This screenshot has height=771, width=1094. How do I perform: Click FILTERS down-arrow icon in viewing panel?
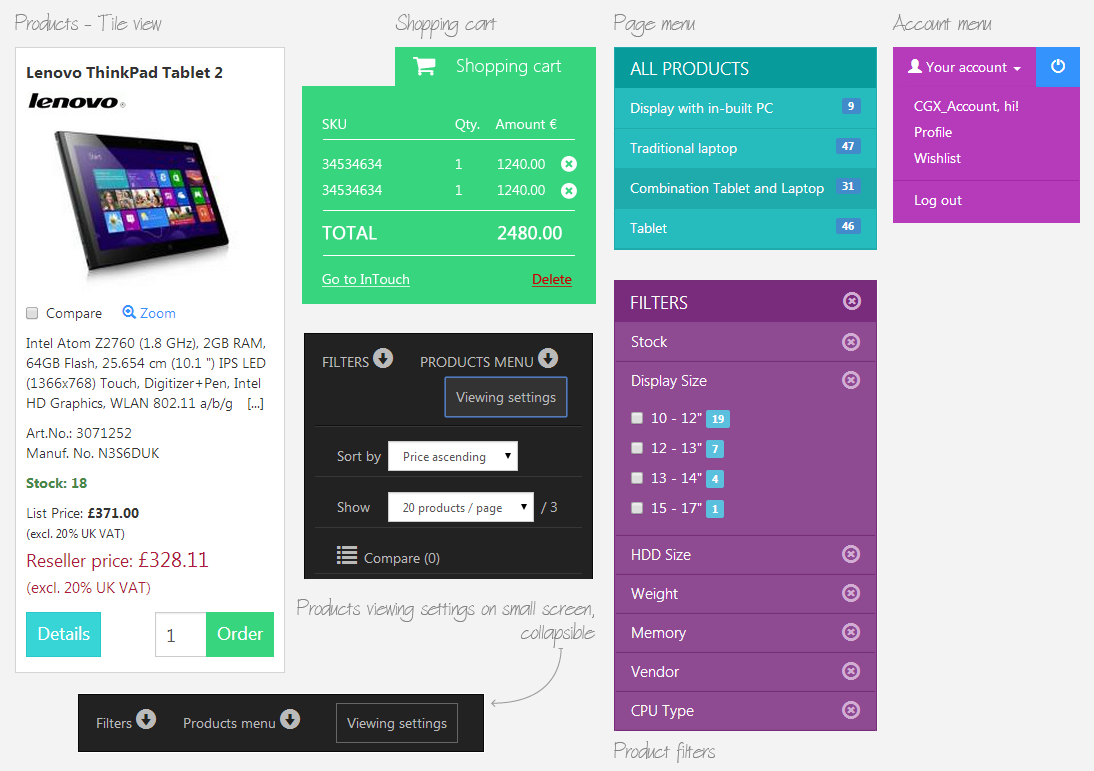[382, 358]
